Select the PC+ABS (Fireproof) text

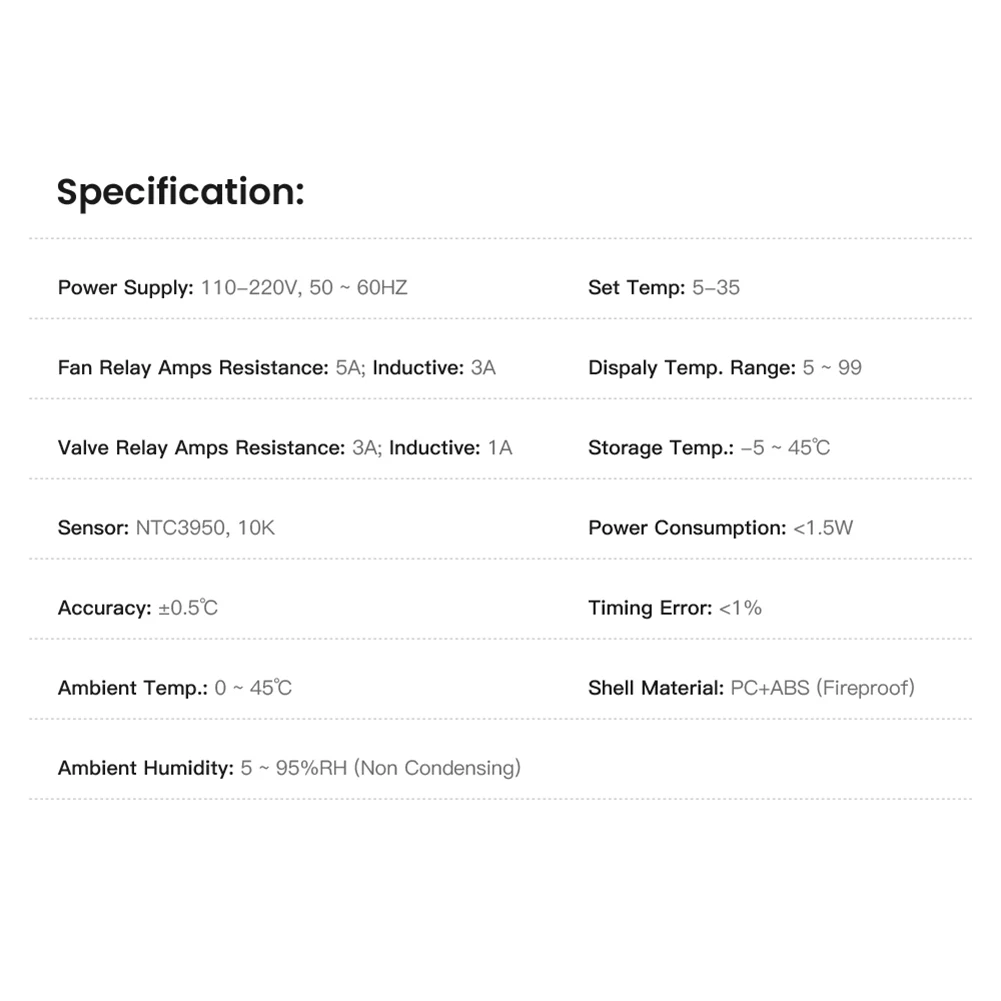[822, 688]
